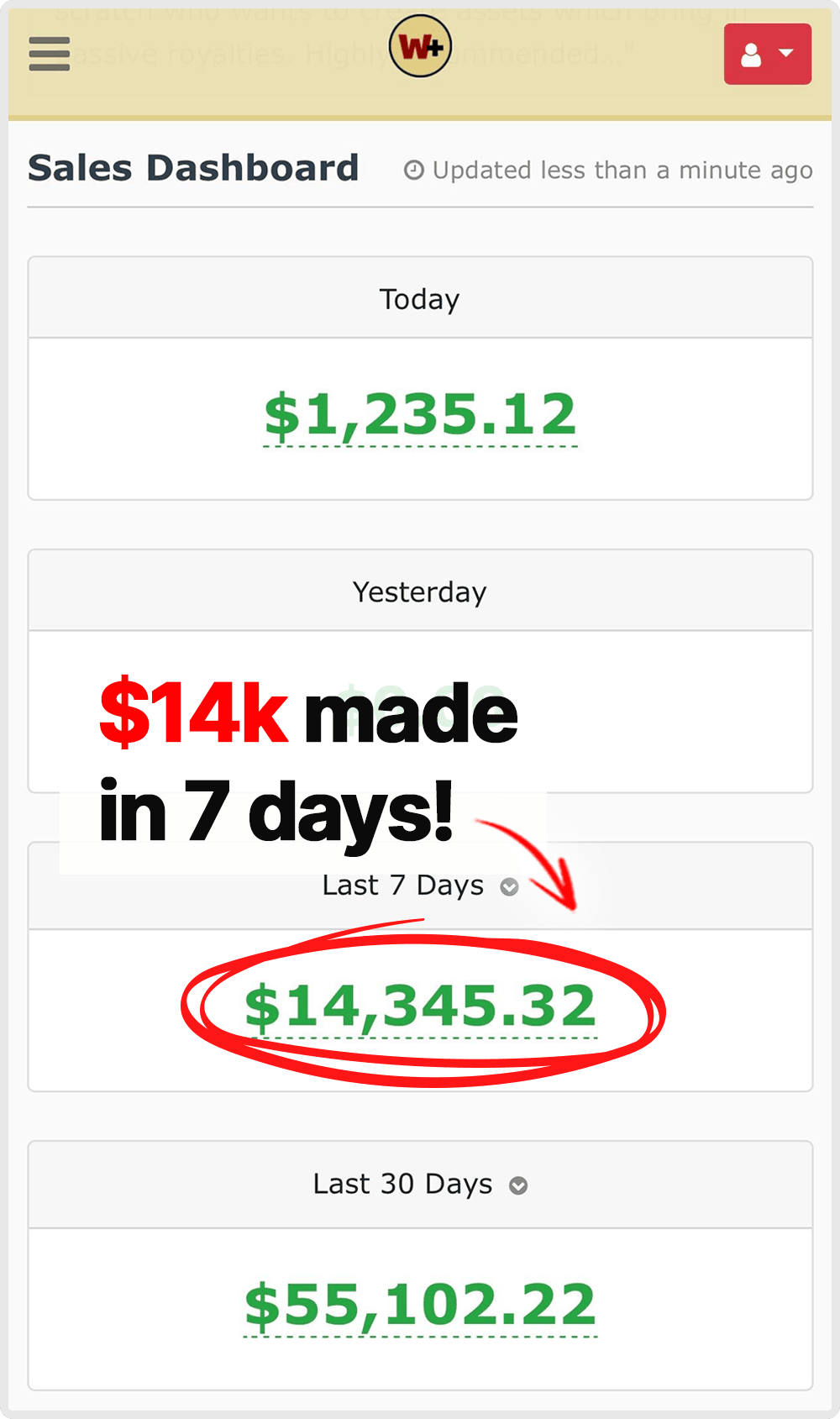This screenshot has width=840, height=1419.
Task: Click the 'Updated less than a minute ago' text
Action: pyautogui.click(x=622, y=171)
